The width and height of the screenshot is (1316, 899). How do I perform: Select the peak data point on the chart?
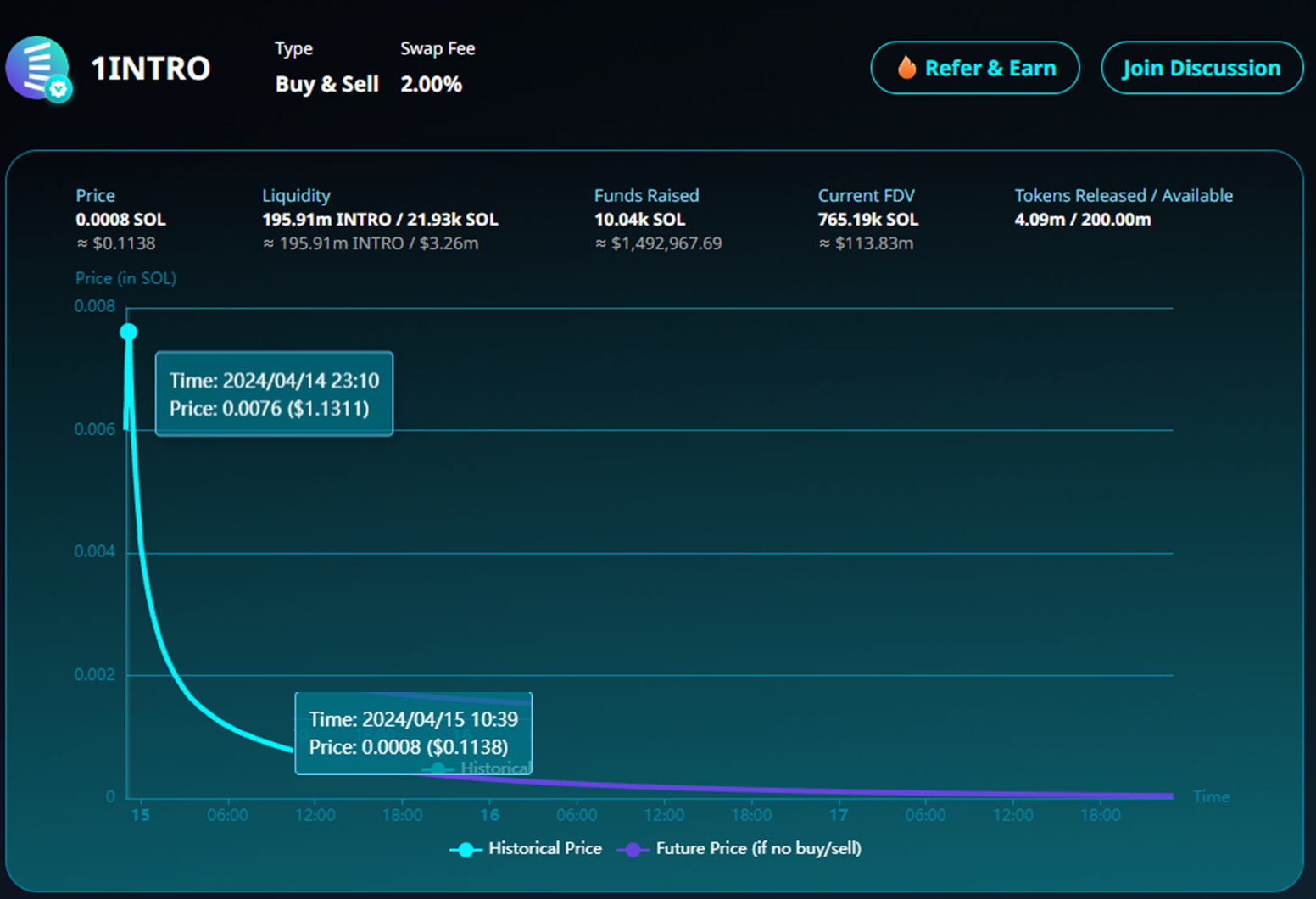pos(129,332)
